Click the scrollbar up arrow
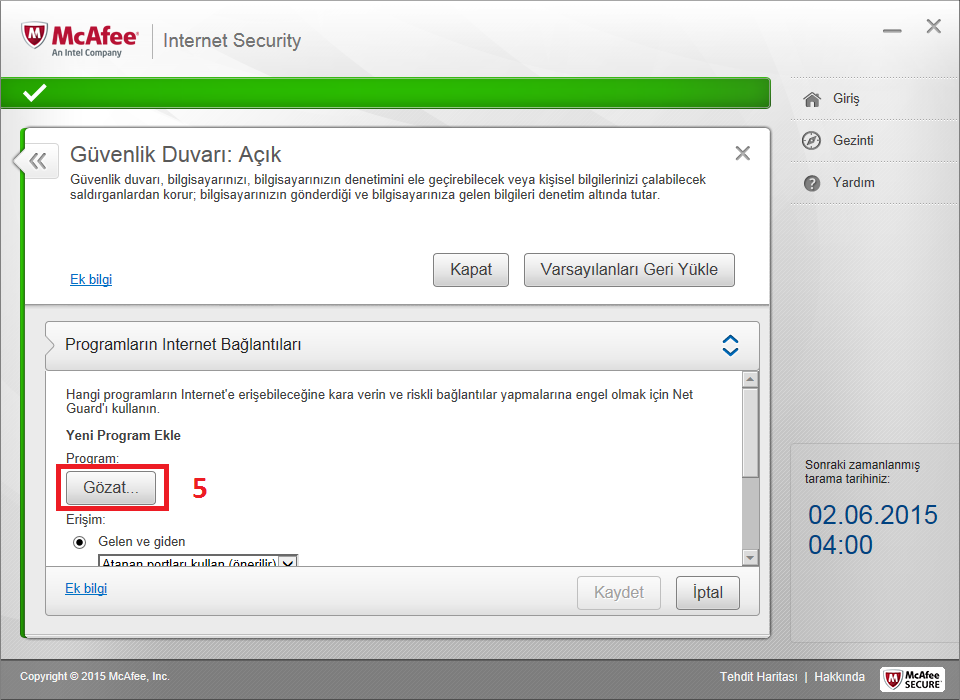The height and width of the screenshot is (700, 960). point(750,380)
